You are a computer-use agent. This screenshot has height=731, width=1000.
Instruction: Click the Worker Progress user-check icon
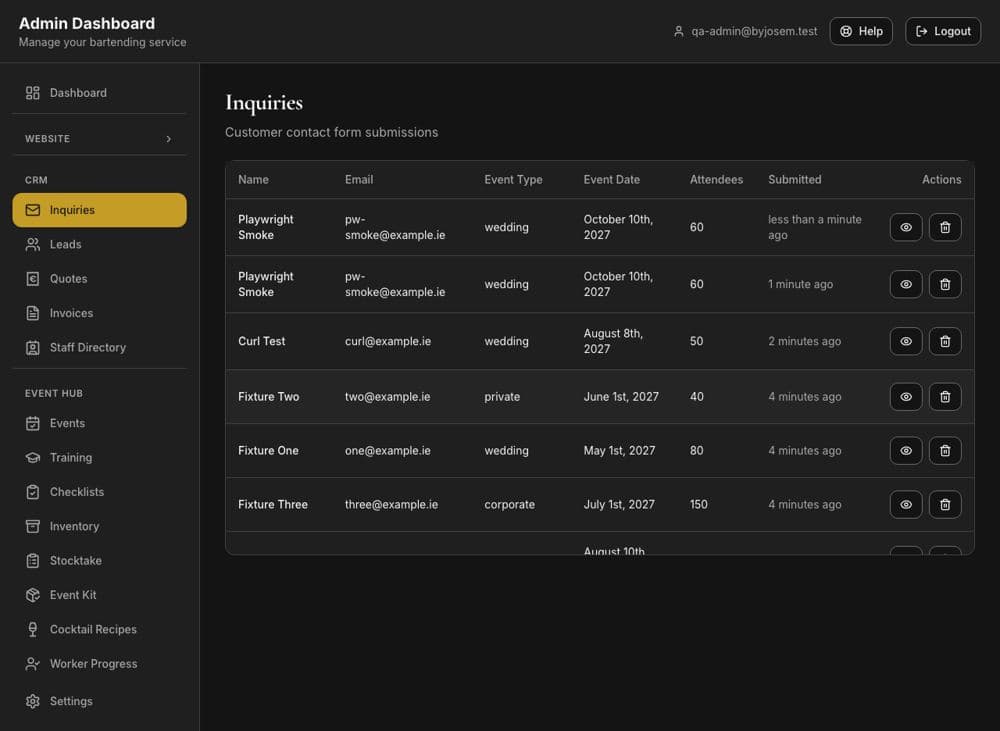click(33, 664)
